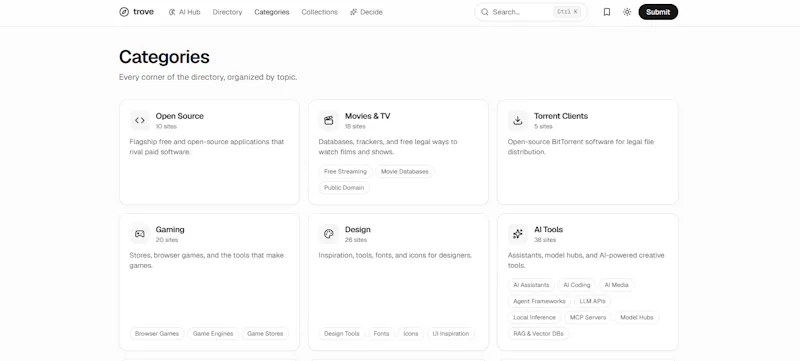Toggle the light/dark theme sun icon
The width and height of the screenshot is (800, 361).
627,12
